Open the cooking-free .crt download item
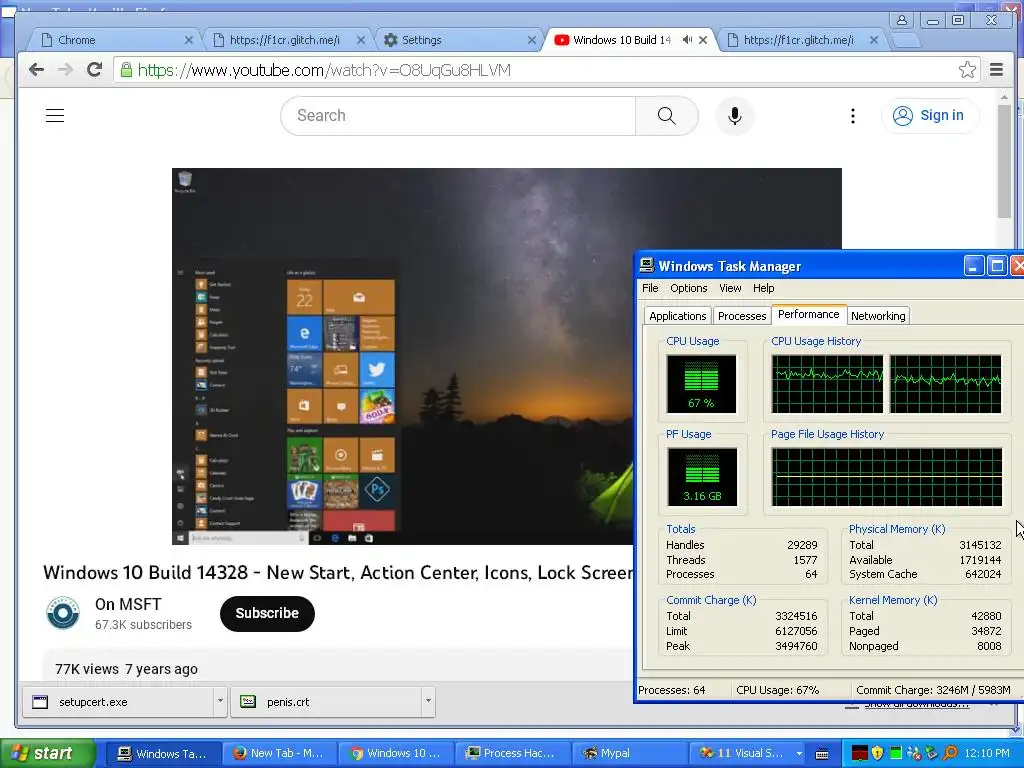The image size is (1024, 768). pos(327,702)
